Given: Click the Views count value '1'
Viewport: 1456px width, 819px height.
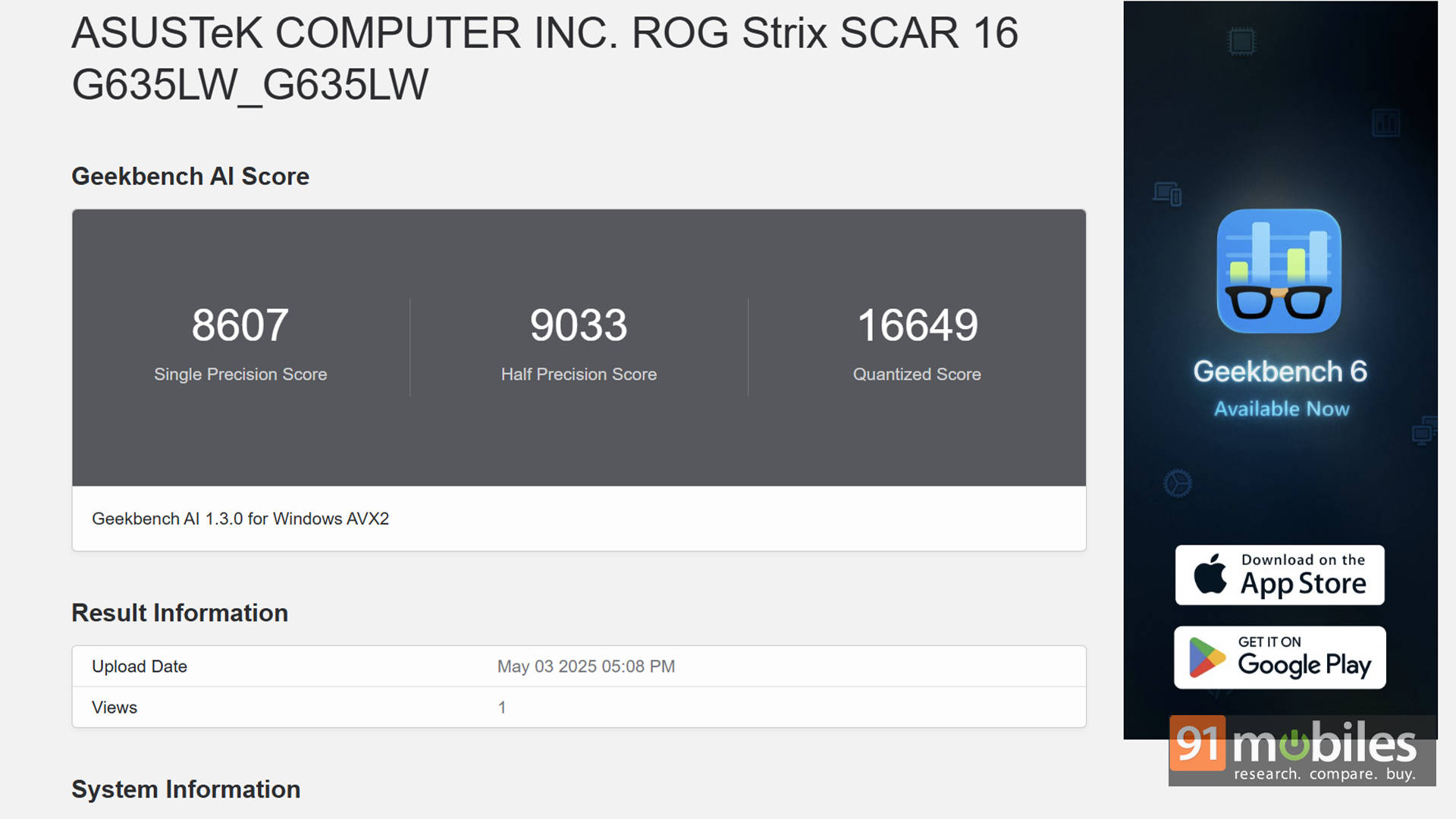Looking at the screenshot, I should [501, 707].
